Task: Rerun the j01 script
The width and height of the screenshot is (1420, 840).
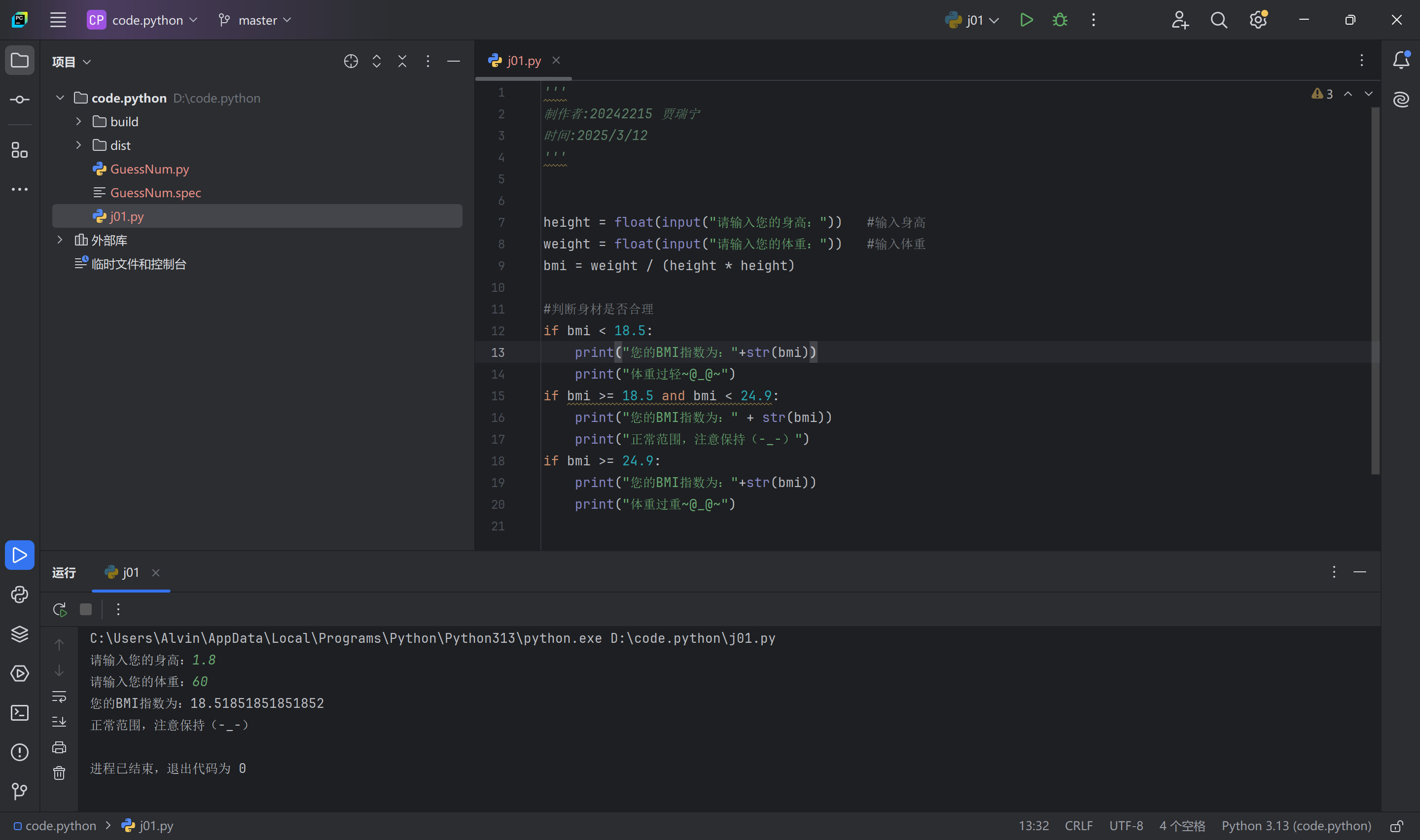Action: point(60,610)
